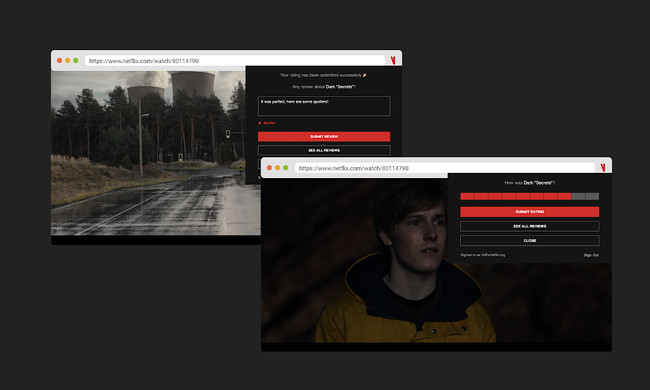Click the 'Signed in as' account text
This screenshot has width=650, height=390.
(x=483, y=255)
